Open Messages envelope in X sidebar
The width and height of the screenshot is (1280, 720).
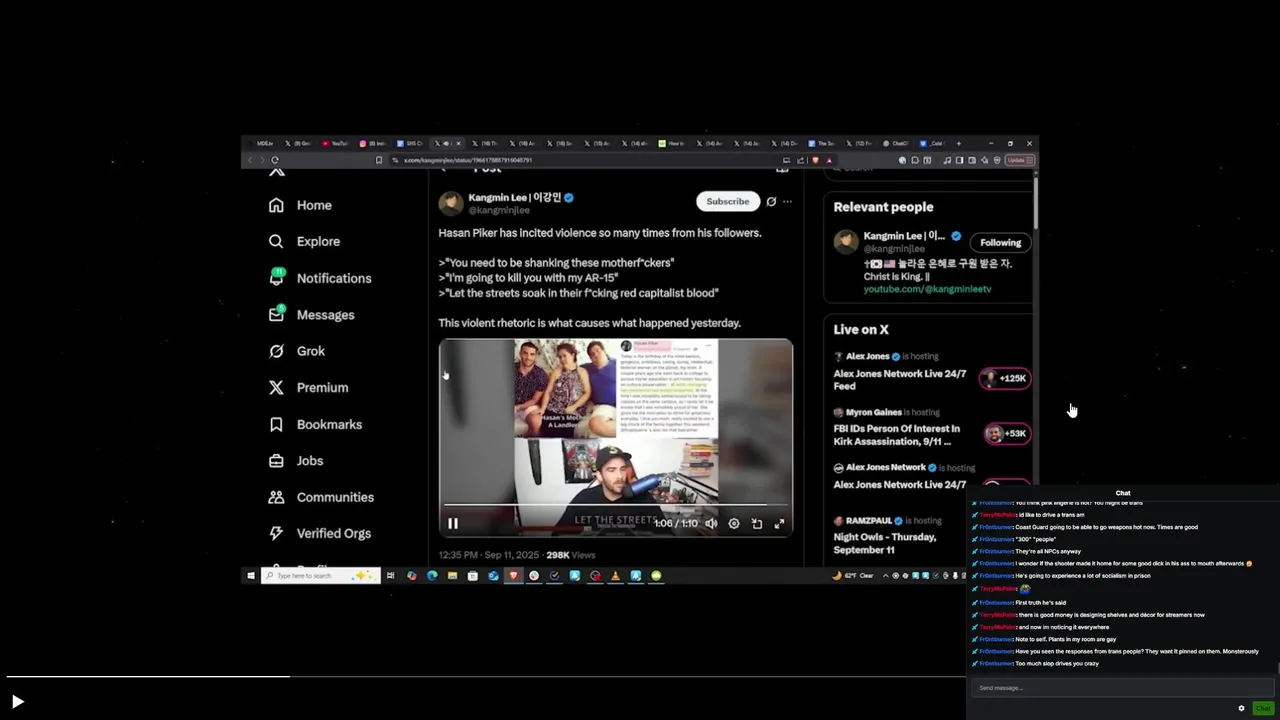276,314
